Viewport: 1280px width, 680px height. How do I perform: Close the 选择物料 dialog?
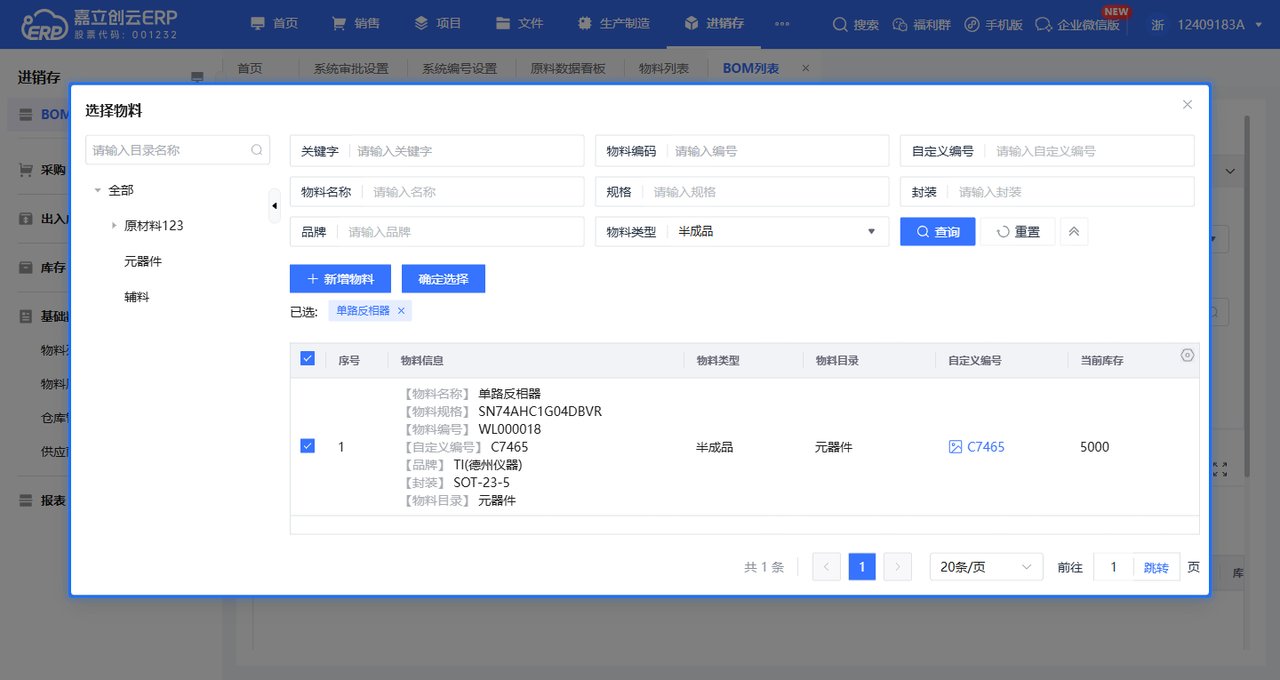tap(1187, 104)
